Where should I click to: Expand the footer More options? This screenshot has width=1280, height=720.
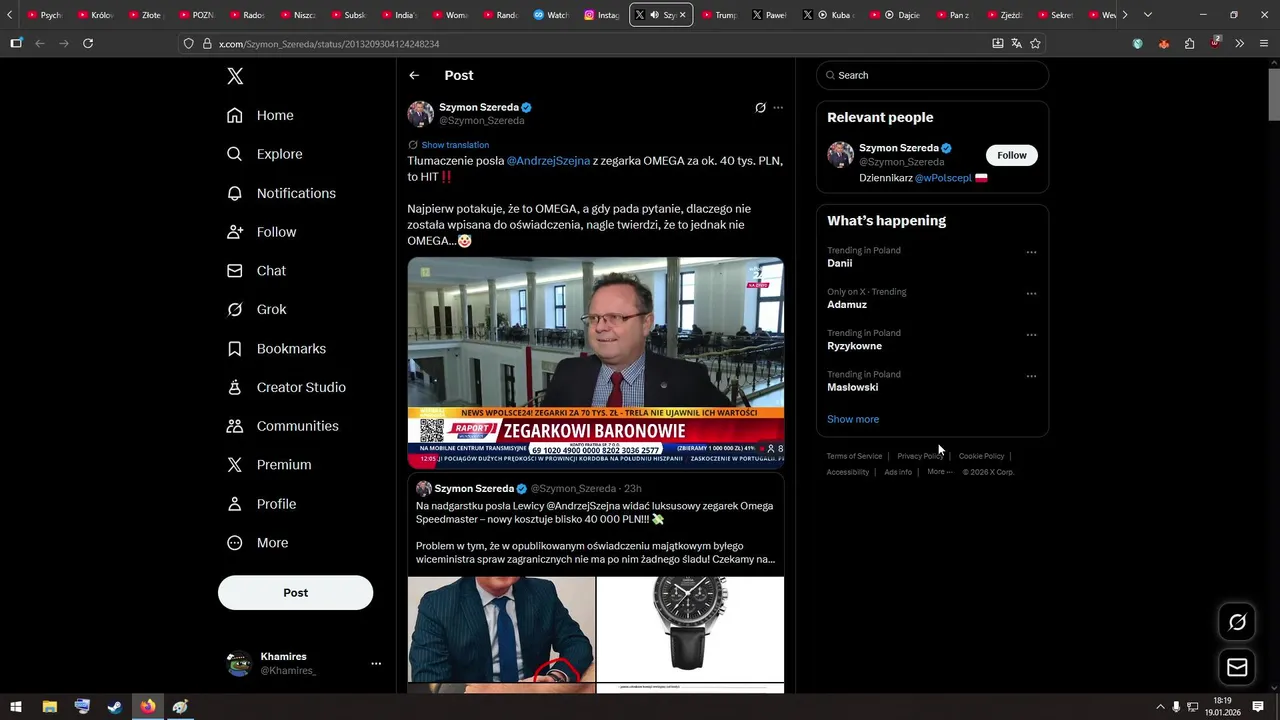pyautogui.click(x=939, y=472)
